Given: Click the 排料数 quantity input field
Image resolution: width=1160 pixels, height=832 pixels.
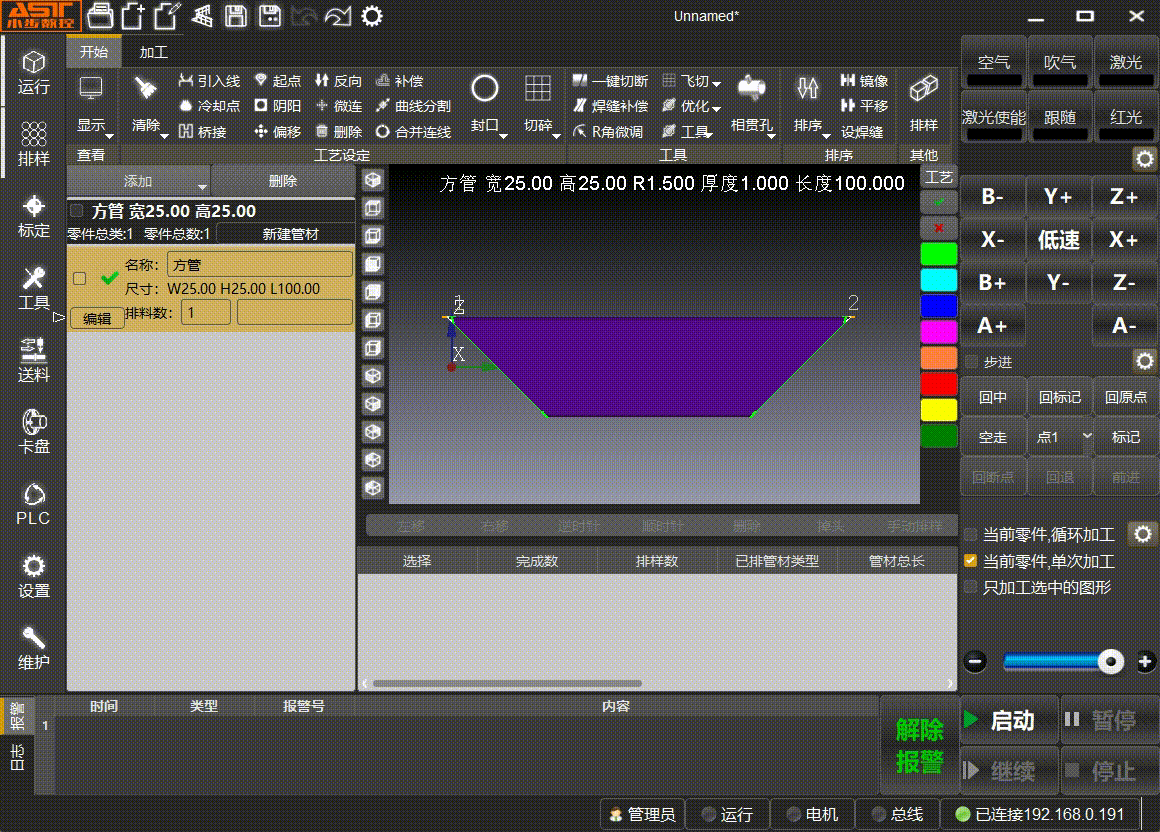Looking at the screenshot, I should point(206,312).
